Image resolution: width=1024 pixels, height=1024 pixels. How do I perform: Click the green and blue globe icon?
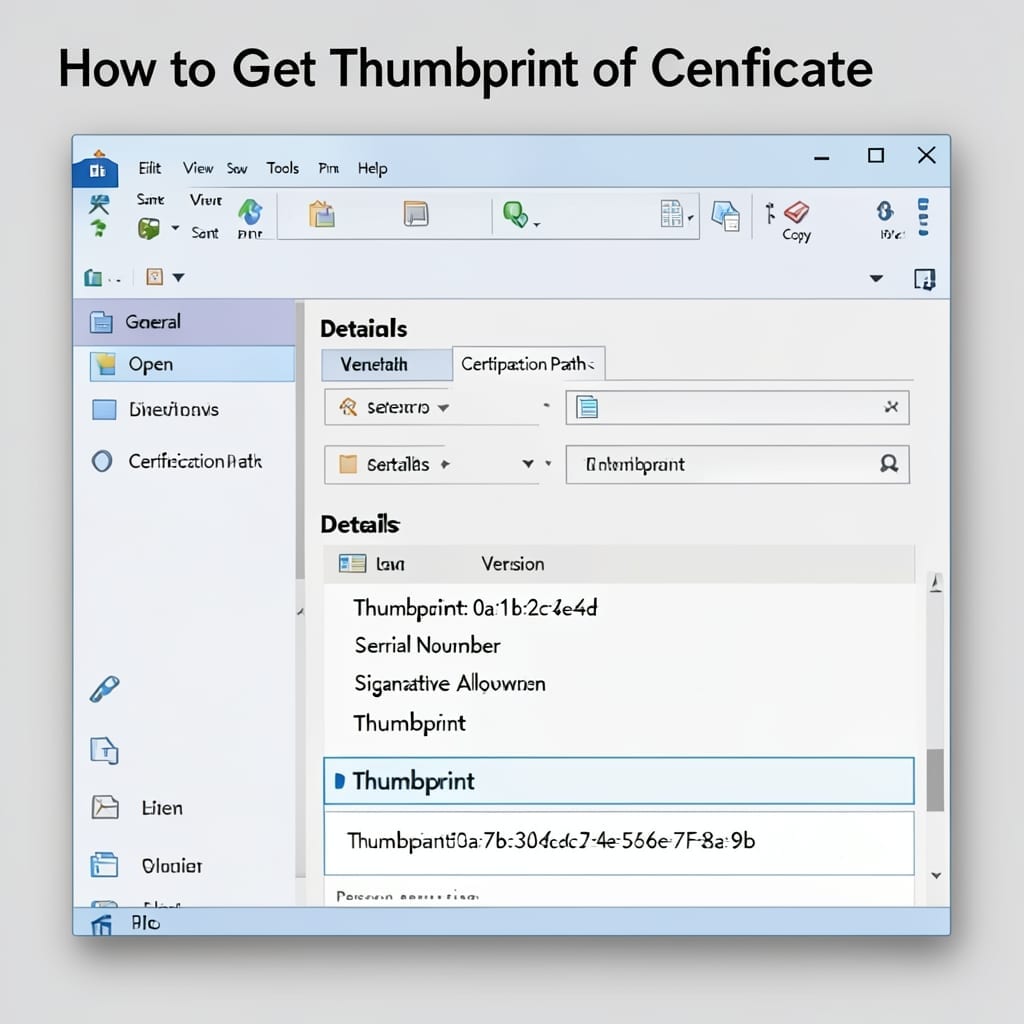tap(249, 212)
